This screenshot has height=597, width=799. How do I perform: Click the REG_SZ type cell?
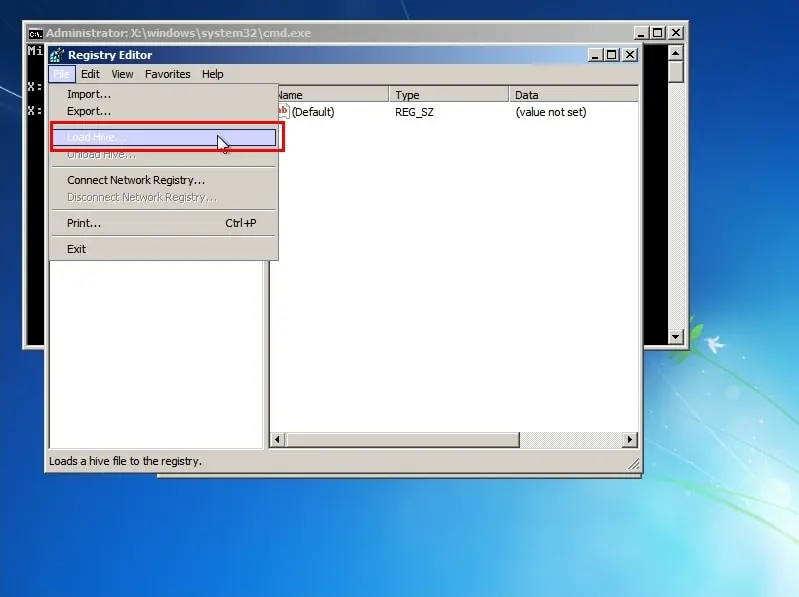click(x=414, y=112)
